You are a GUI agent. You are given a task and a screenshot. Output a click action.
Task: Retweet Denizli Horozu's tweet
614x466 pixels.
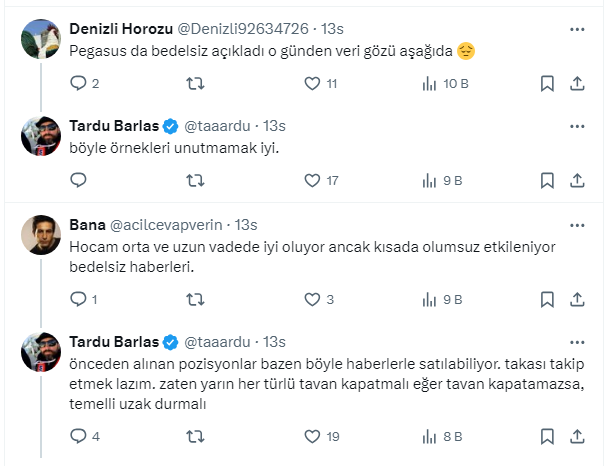[x=196, y=85]
